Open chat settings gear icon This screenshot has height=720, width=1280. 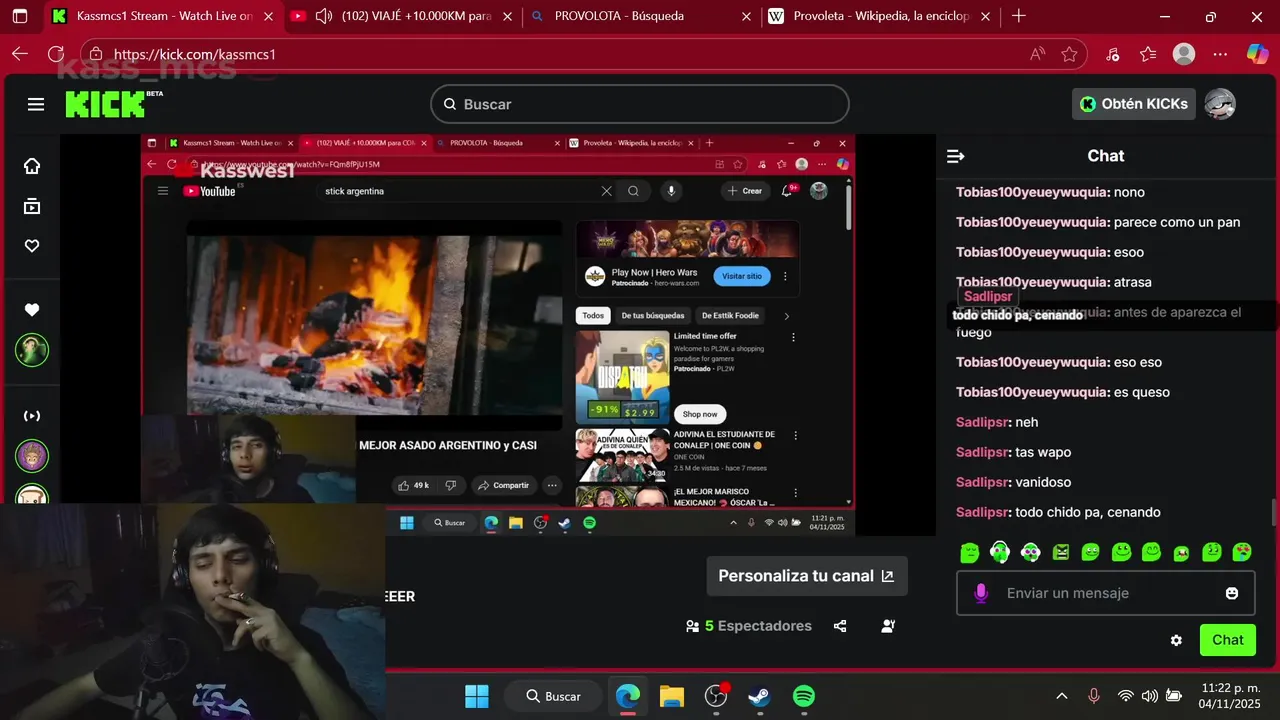(x=1176, y=640)
